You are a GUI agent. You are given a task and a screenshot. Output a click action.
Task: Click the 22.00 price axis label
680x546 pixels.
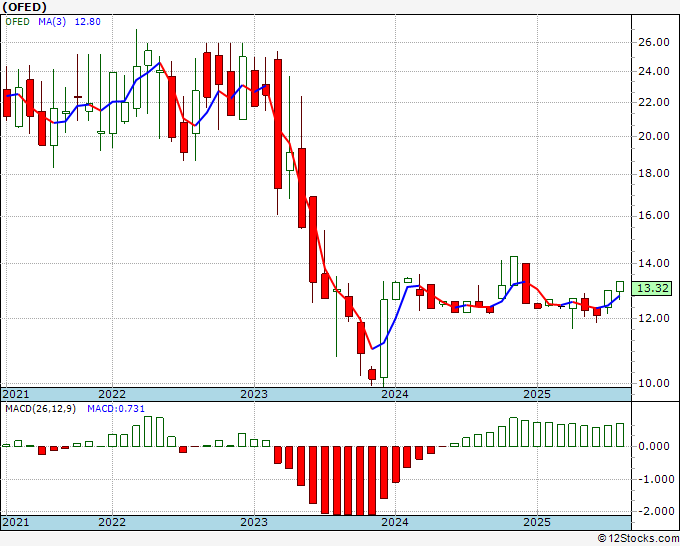tap(654, 102)
